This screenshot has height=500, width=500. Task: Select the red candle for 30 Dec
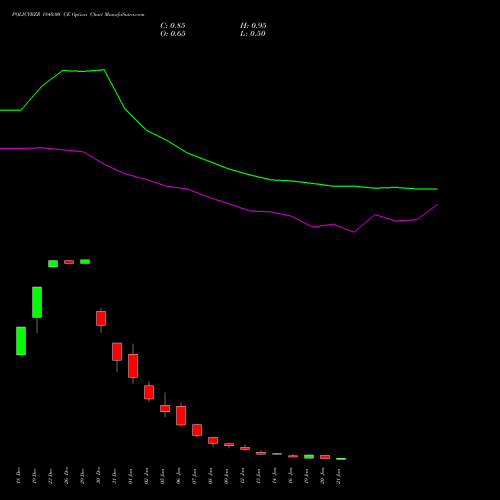tap(101, 318)
